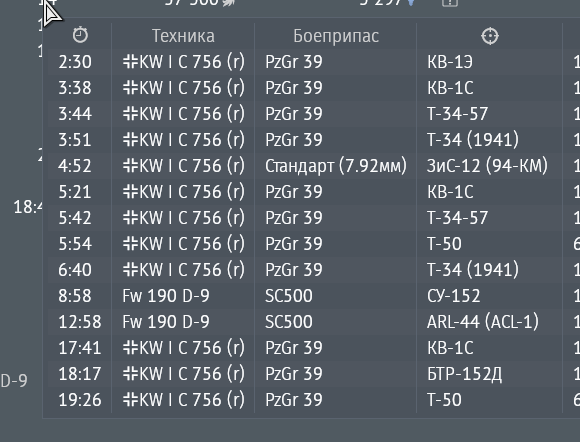
Task: Select the КВ-1Э target at 2:30
Action: (449, 62)
